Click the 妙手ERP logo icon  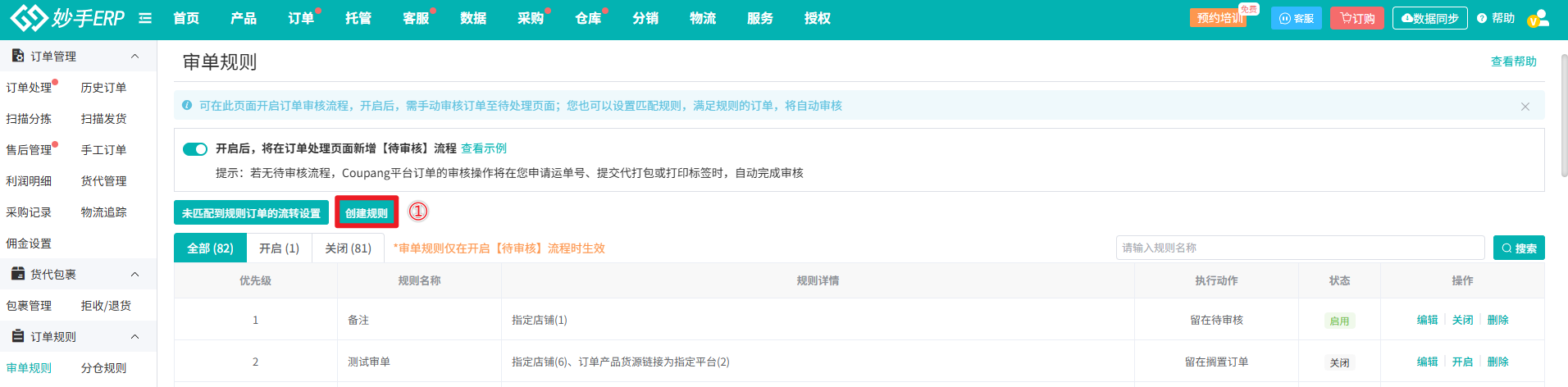[x=29, y=18]
